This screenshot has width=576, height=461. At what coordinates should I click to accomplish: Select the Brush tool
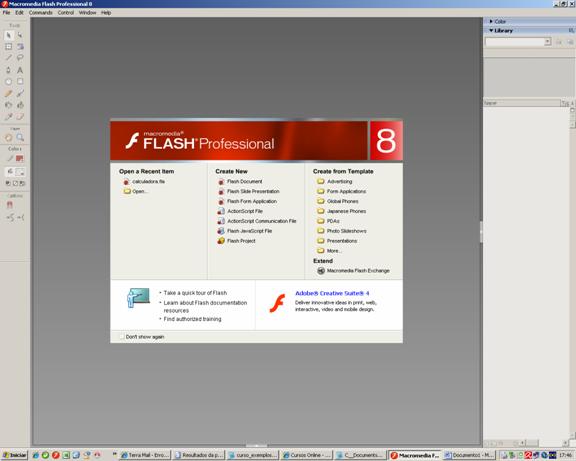tap(20, 93)
